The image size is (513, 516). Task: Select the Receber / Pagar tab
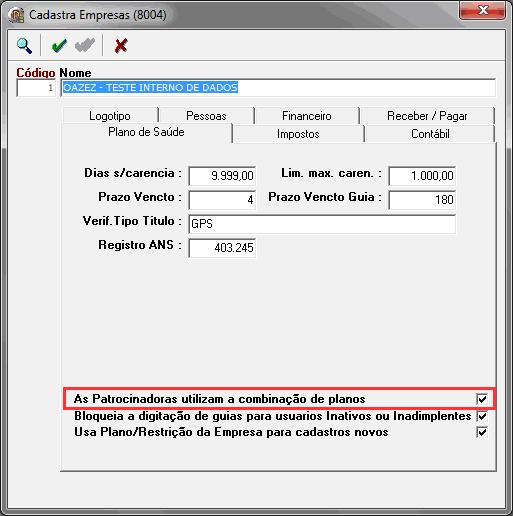[x=427, y=116]
